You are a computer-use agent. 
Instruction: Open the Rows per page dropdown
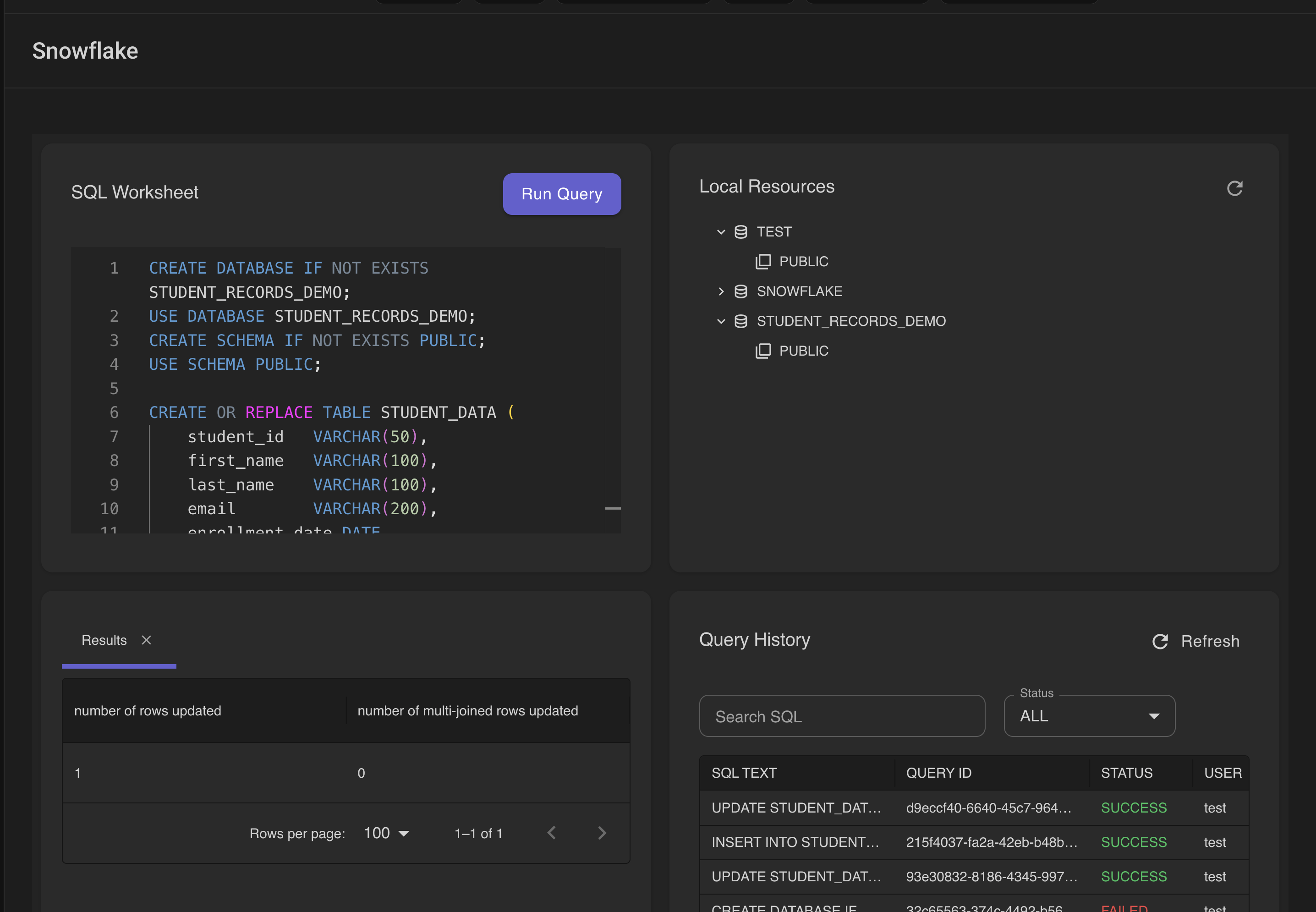pyautogui.click(x=386, y=833)
